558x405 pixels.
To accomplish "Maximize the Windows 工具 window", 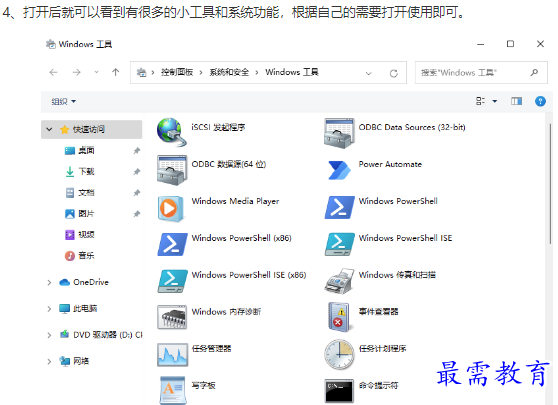I will [x=510, y=44].
